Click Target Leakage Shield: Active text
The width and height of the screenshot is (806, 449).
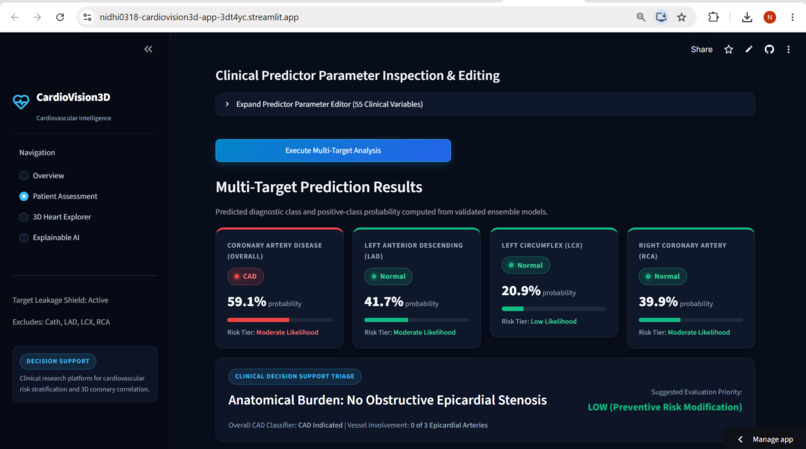(60, 300)
